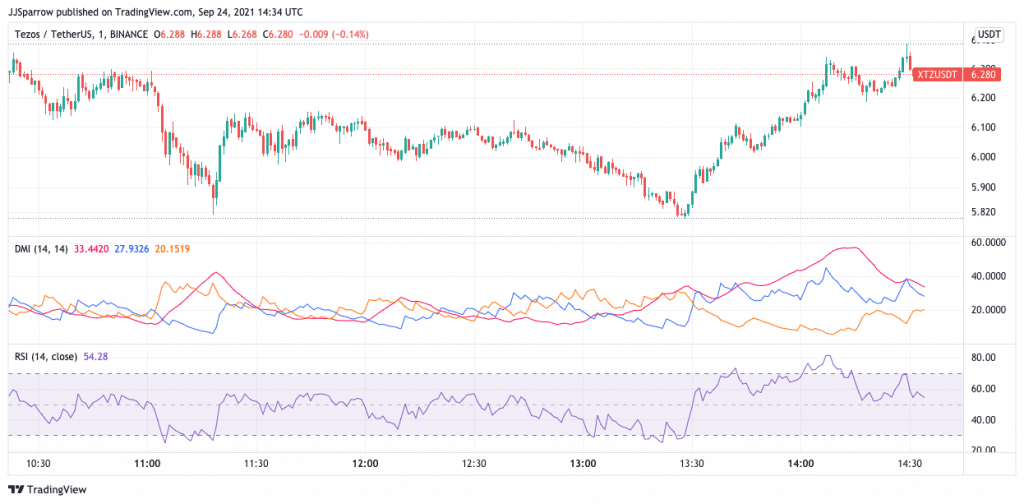
Task: Click the BINANCE exchange label
Action: point(127,33)
